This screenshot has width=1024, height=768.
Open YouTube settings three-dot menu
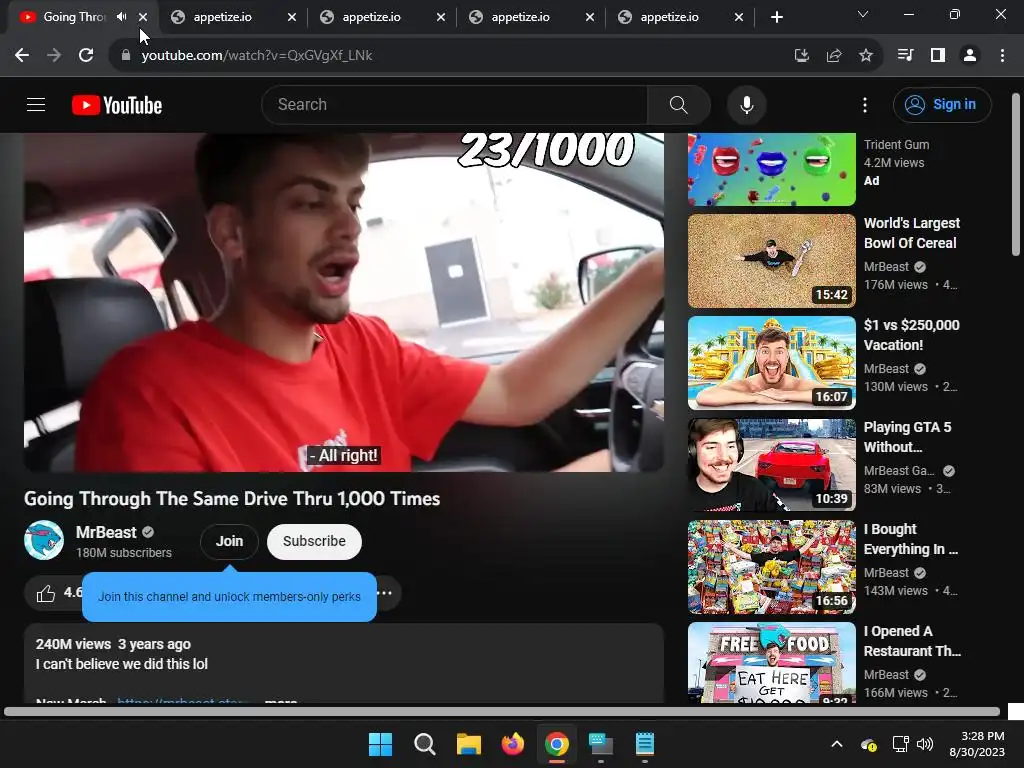click(865, 104)
